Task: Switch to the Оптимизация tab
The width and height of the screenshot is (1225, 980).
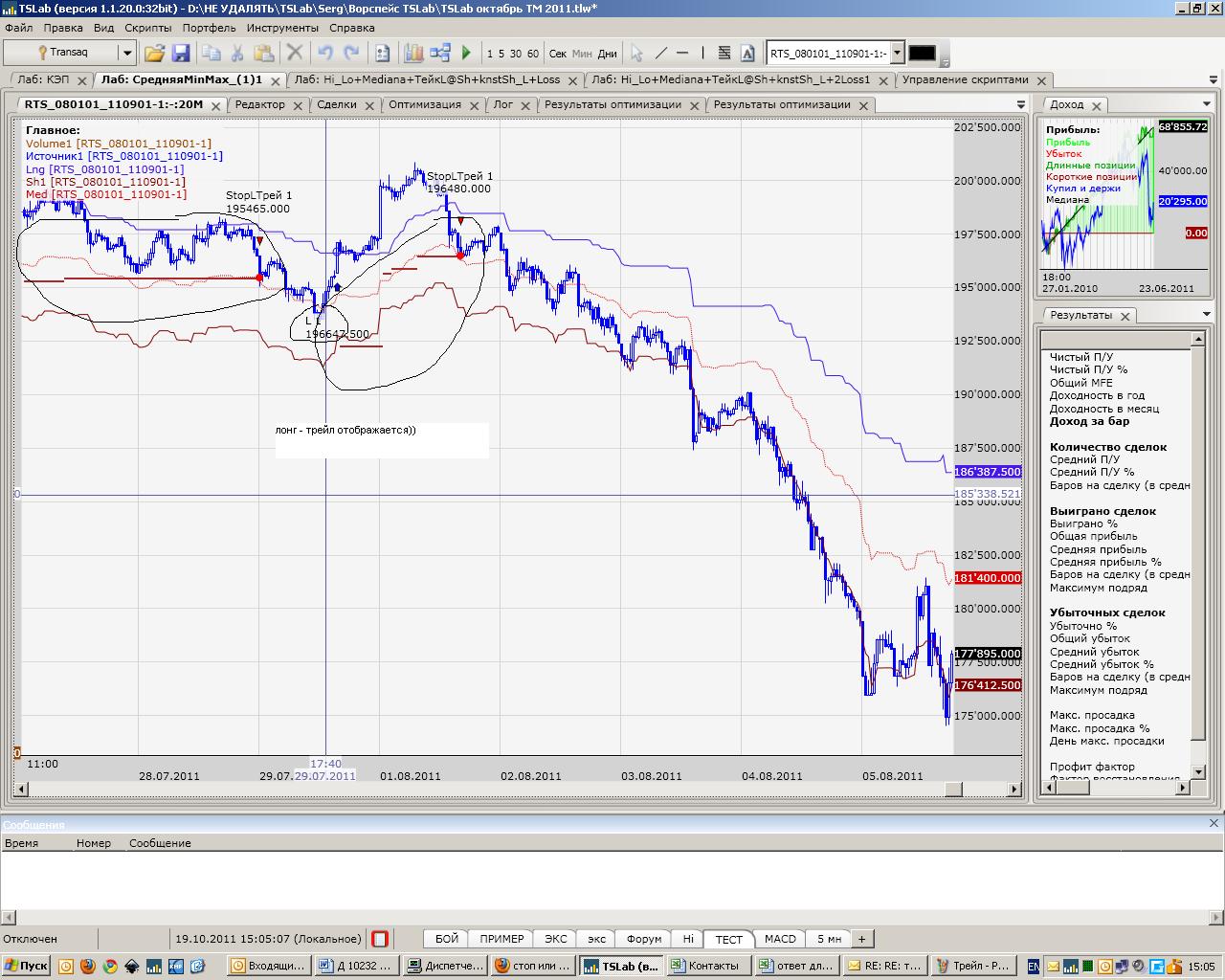Action: click(425, 104)
